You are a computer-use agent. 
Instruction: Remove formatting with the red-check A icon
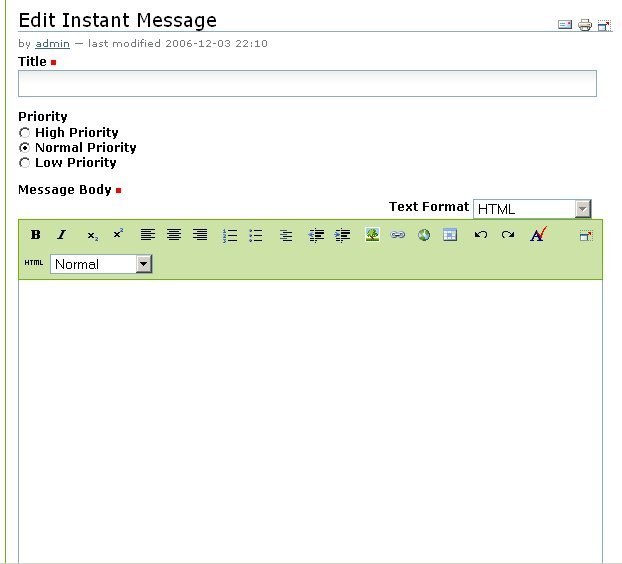[x=538, y=235]
